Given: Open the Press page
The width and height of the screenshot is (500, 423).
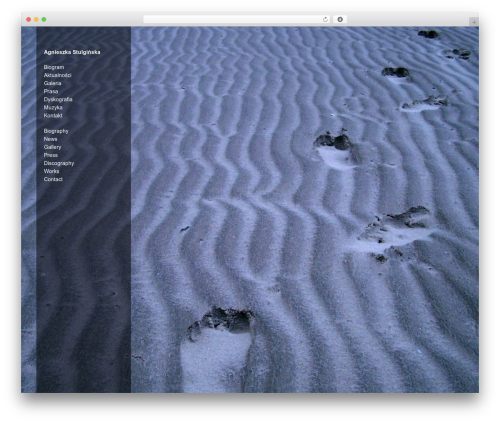Looking at the screenshot, I should point(51,155).
